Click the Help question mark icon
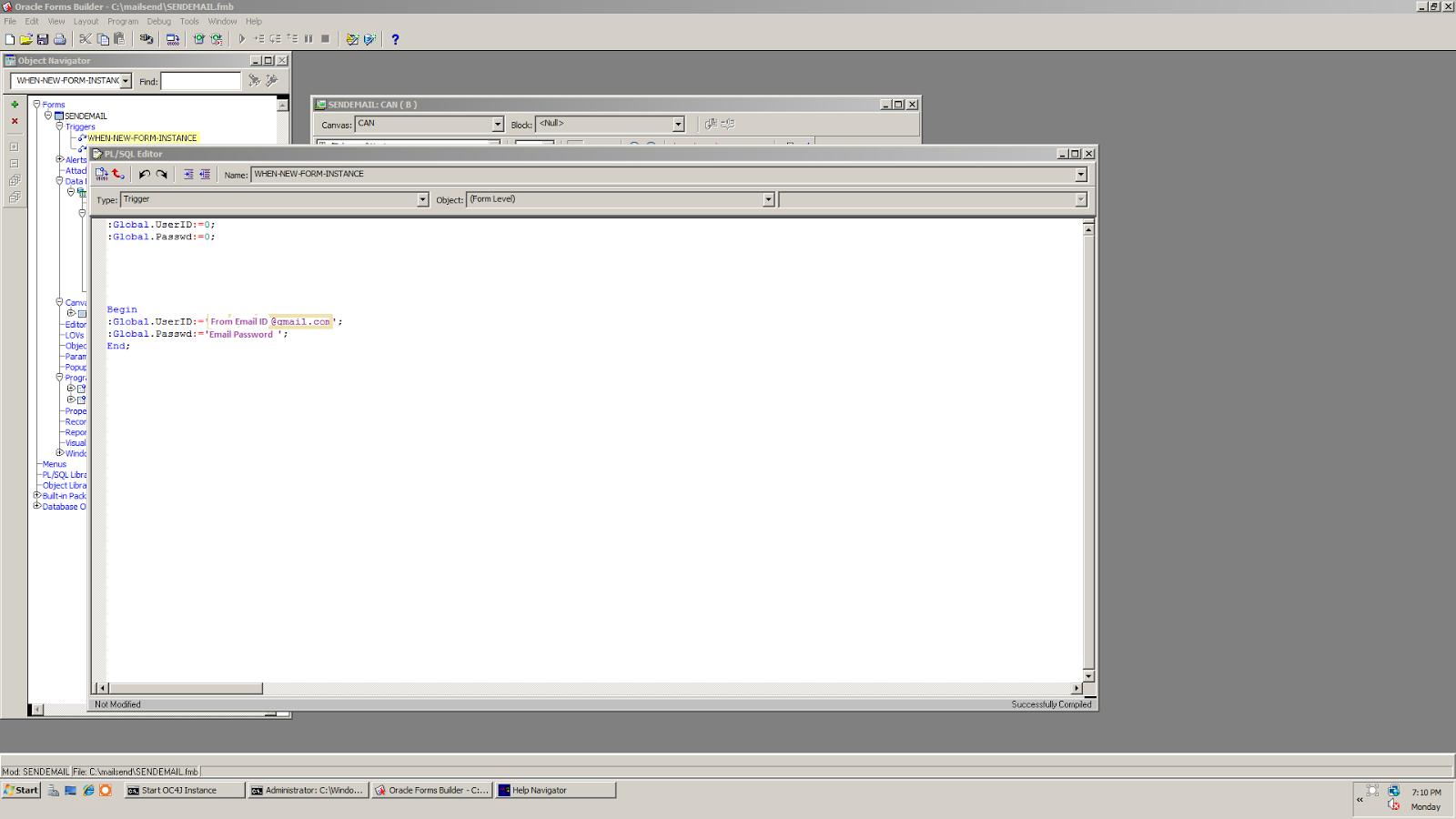 click(394, 38)
